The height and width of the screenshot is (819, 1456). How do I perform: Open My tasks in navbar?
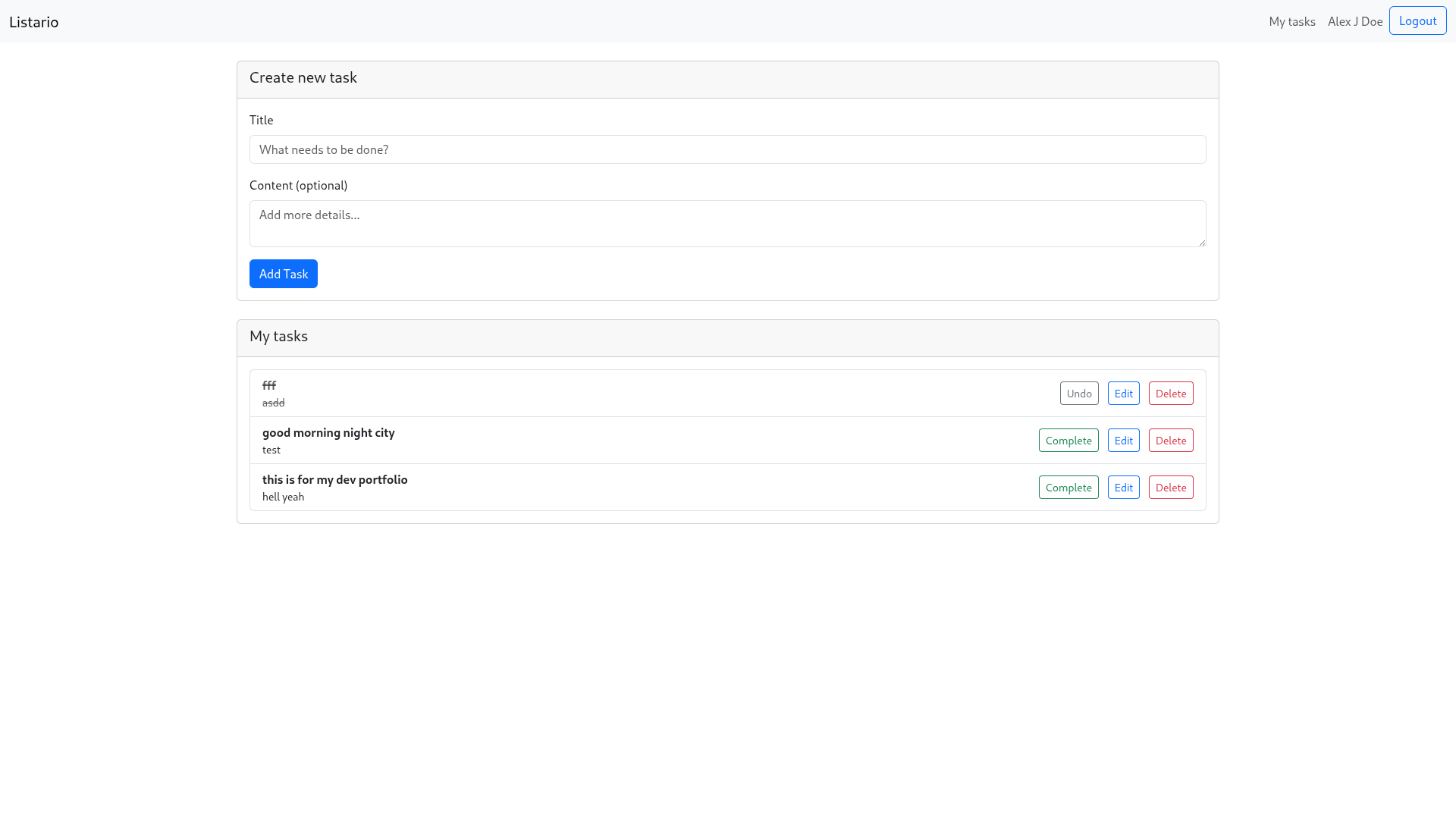1291,22
